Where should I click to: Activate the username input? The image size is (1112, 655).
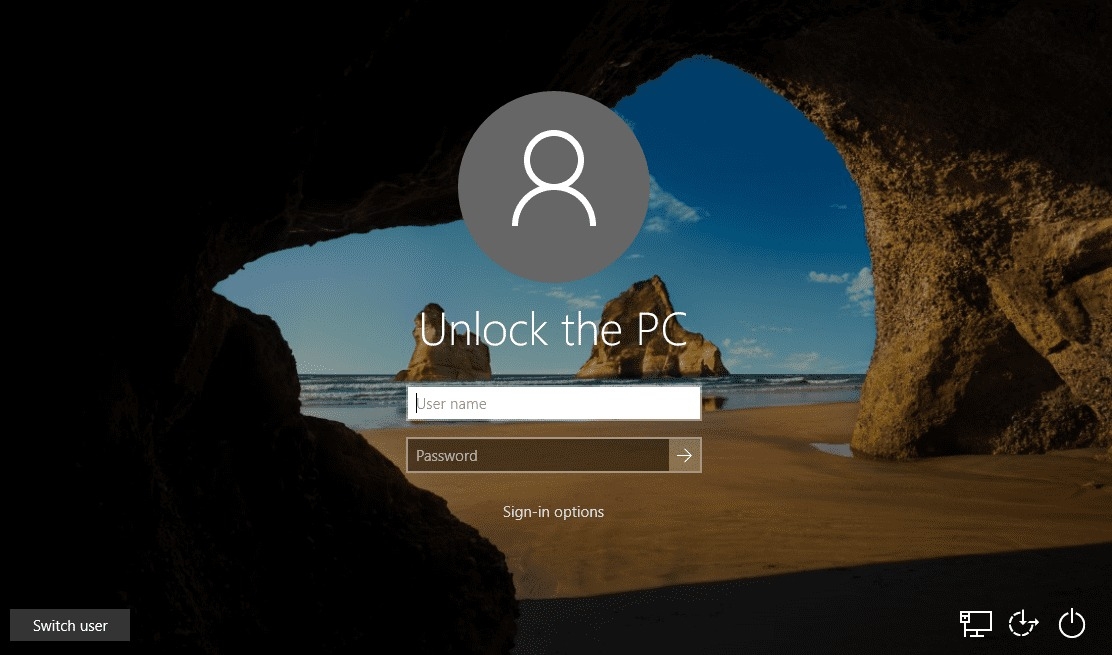point(553,403)
